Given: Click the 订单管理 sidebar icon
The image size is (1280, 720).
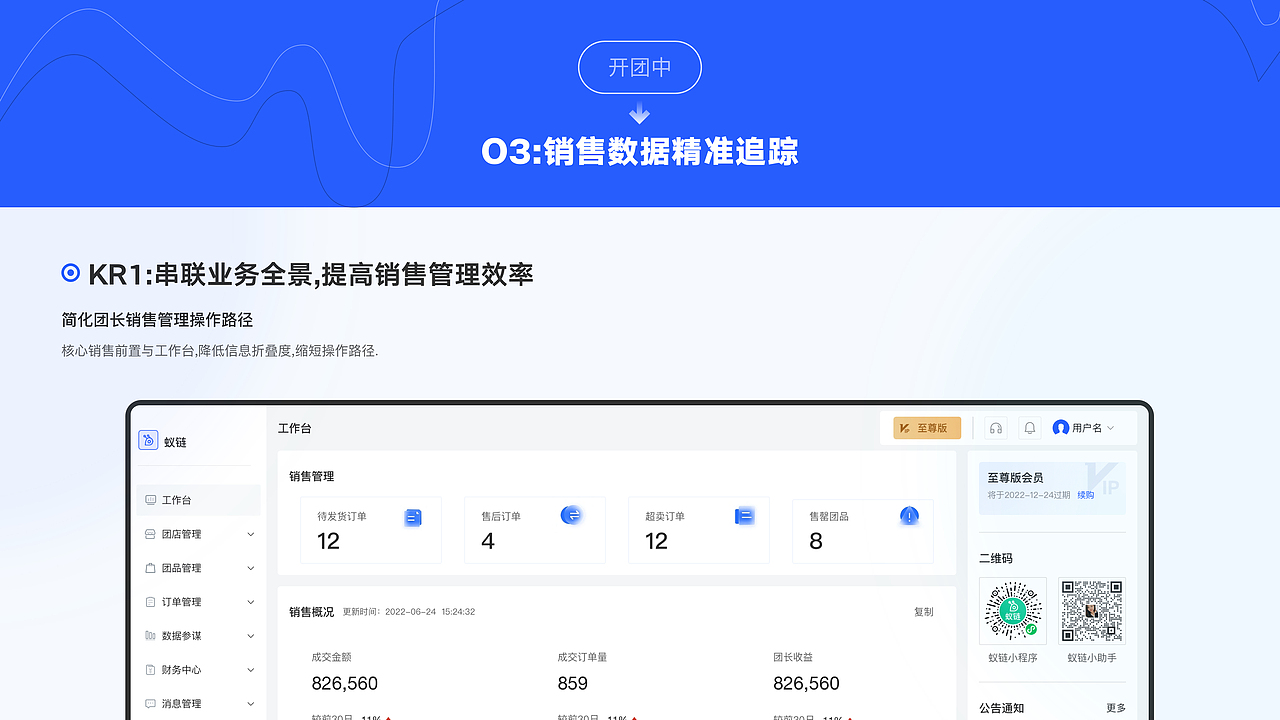Looking at the screenshot, I should 150,602.
